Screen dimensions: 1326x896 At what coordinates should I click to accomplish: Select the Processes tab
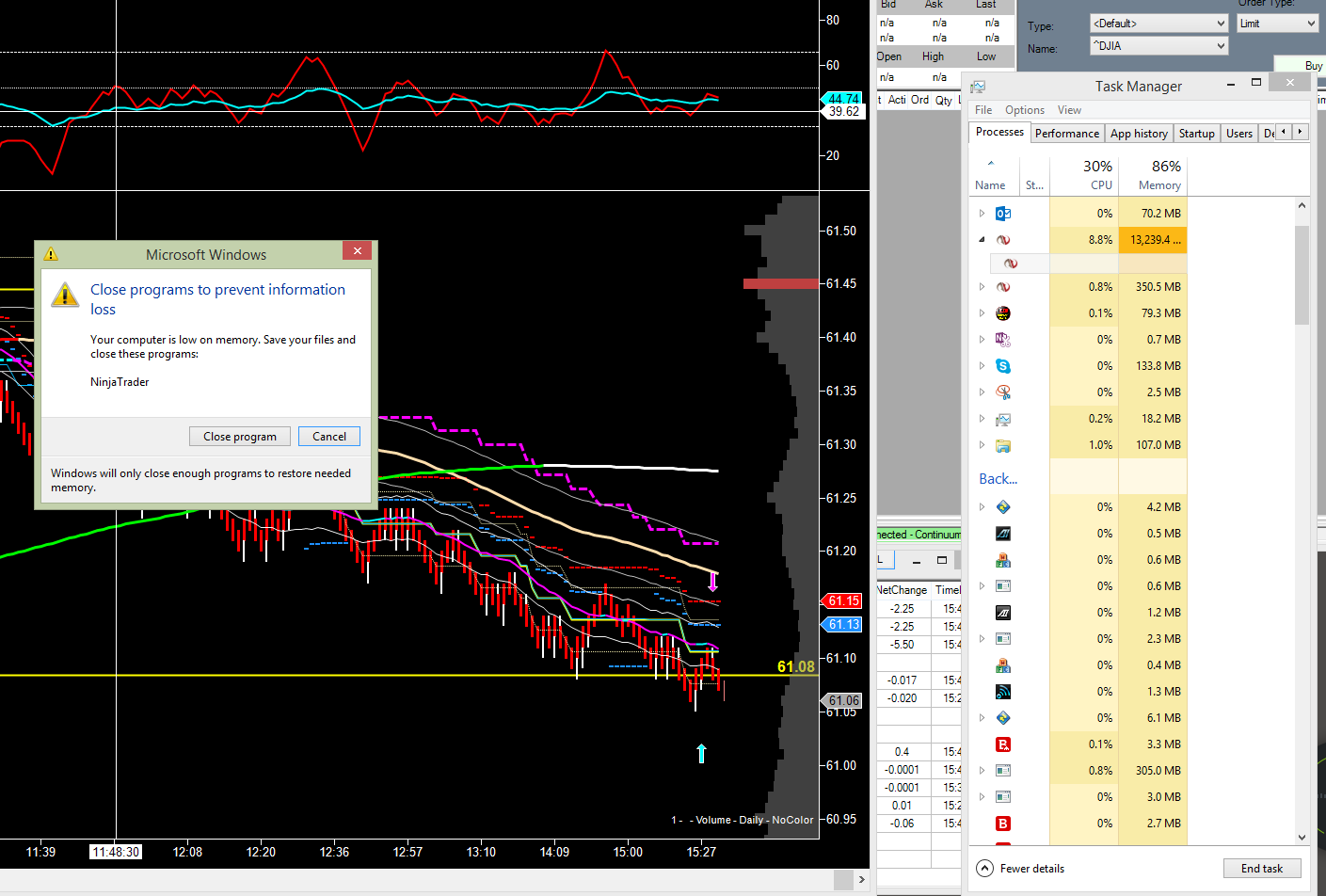[x=999, y=132]
